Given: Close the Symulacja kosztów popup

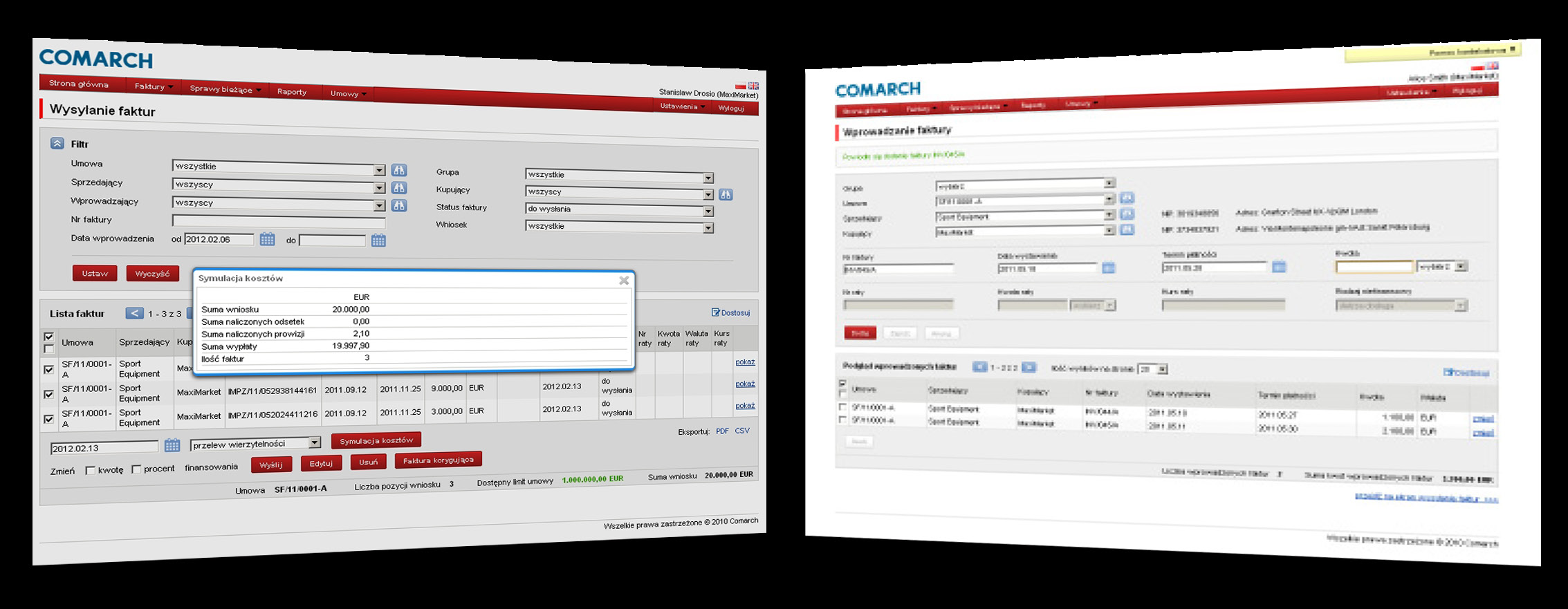Looking at the screenshot, I should 624,280.
